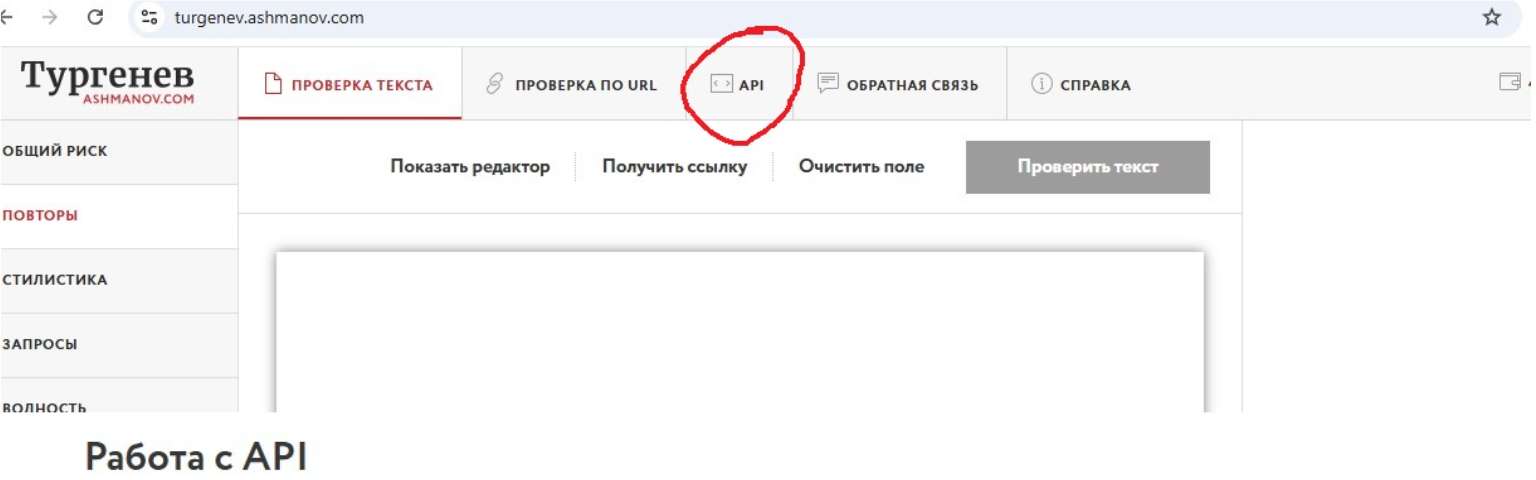
Task: Open the API tab label
Action: coord(751,86)
